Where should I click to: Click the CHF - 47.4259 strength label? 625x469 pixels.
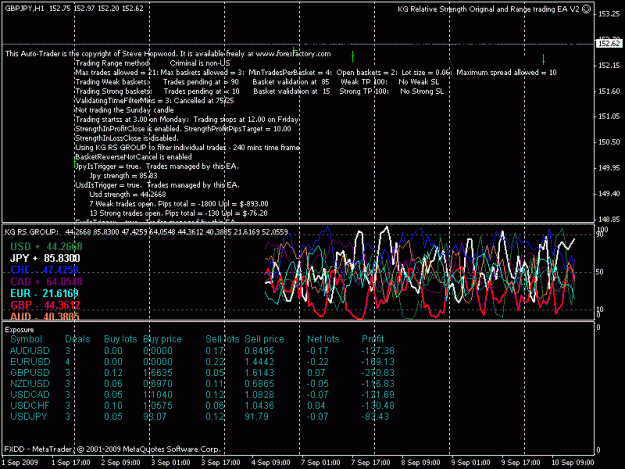pyautogui.click(x=45, y=270)
